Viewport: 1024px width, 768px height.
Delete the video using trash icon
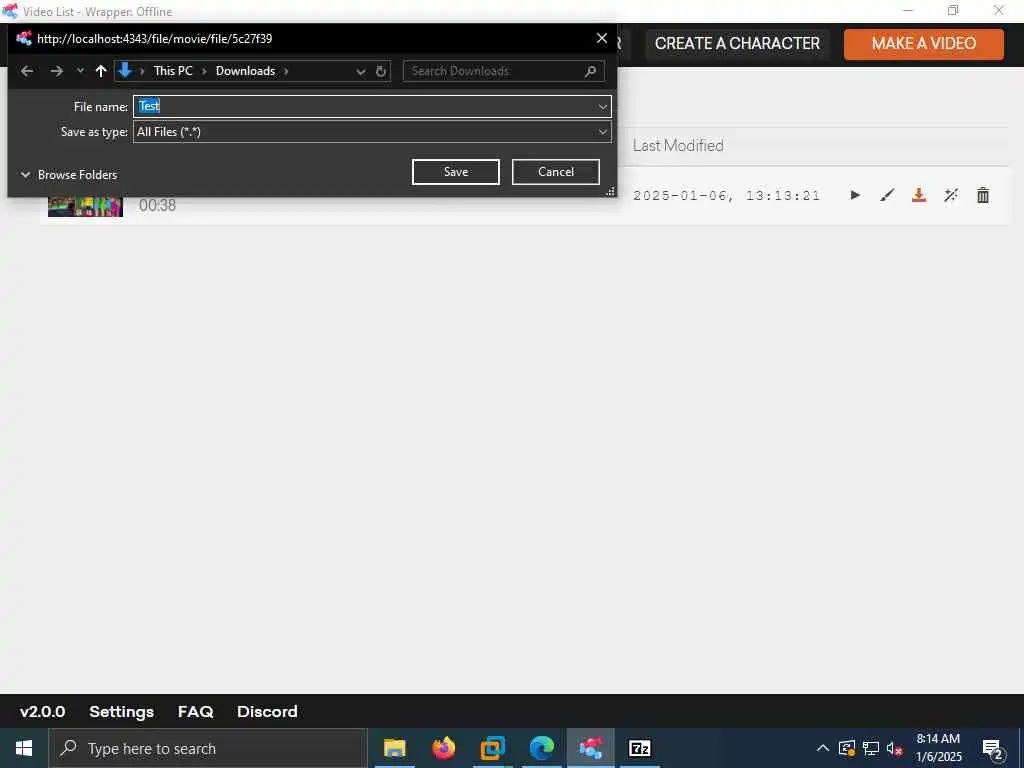click(x=983, y=195)
